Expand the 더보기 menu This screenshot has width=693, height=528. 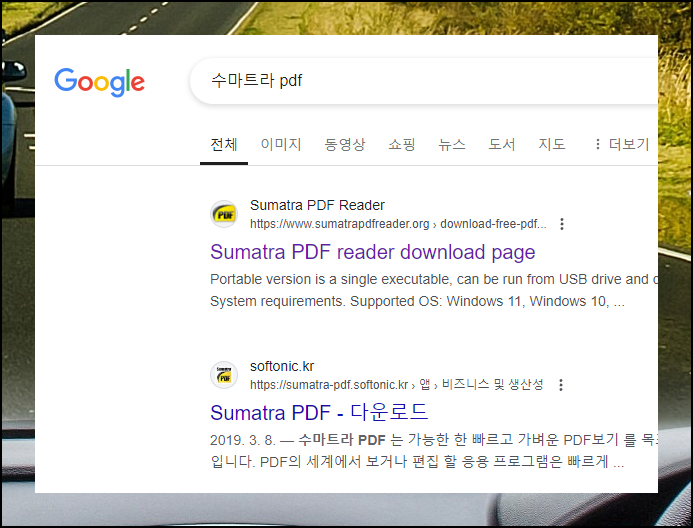coord(622,144)
